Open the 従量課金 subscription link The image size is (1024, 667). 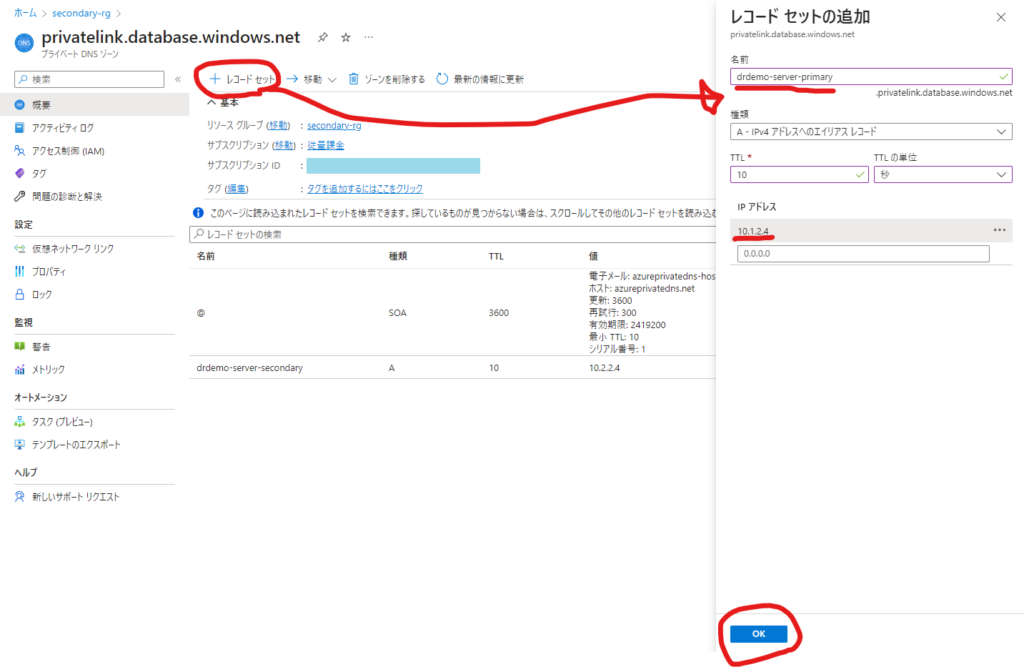point(326,145)
